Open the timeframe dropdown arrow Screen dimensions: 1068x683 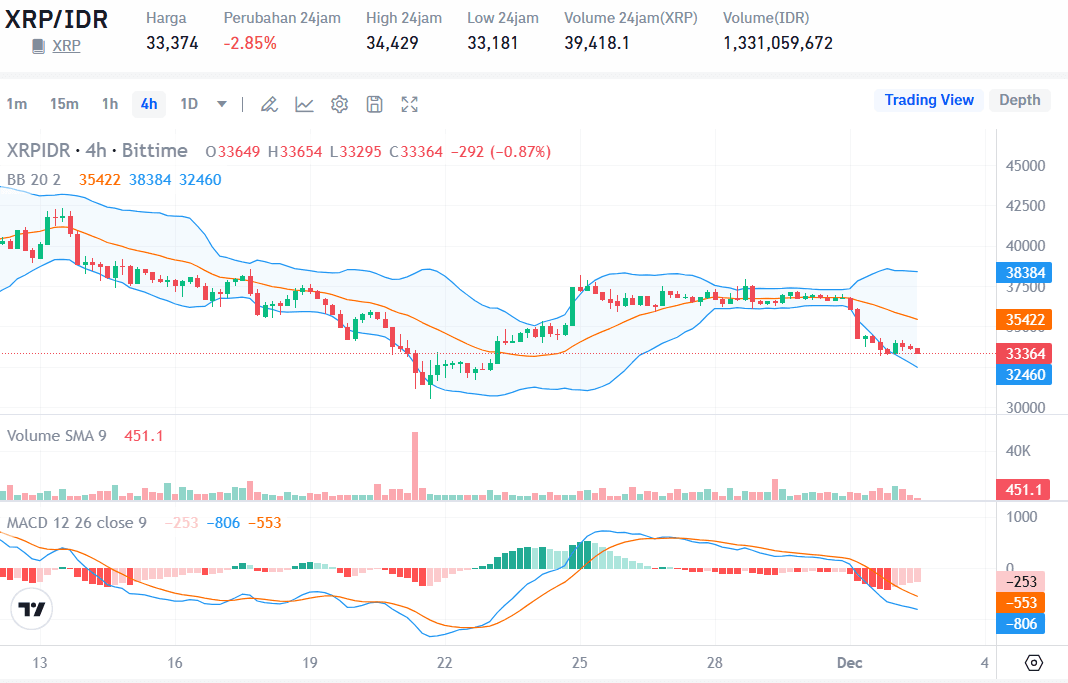(220, 103)
